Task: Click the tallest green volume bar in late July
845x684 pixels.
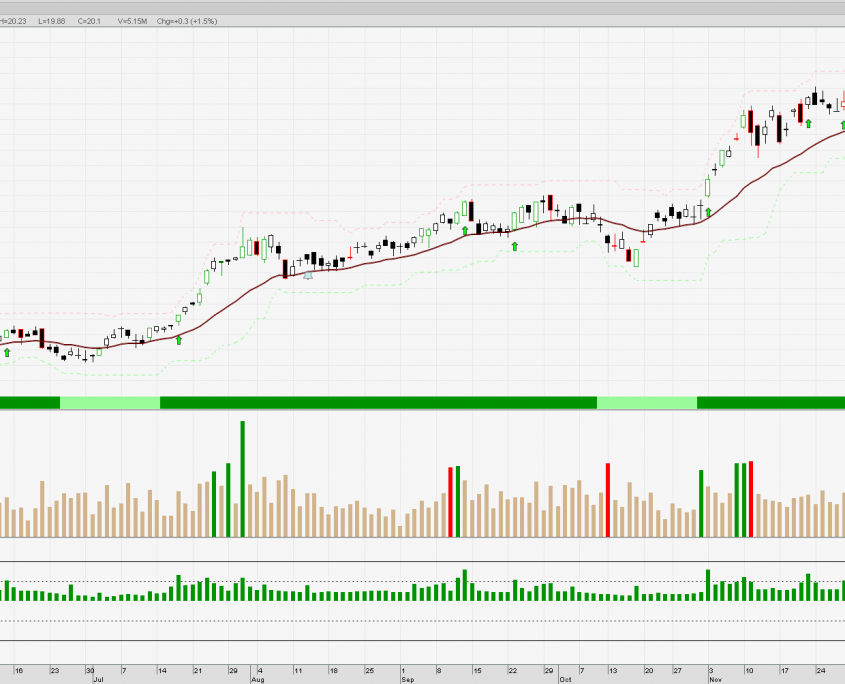Action: click(x=242, y=478)
